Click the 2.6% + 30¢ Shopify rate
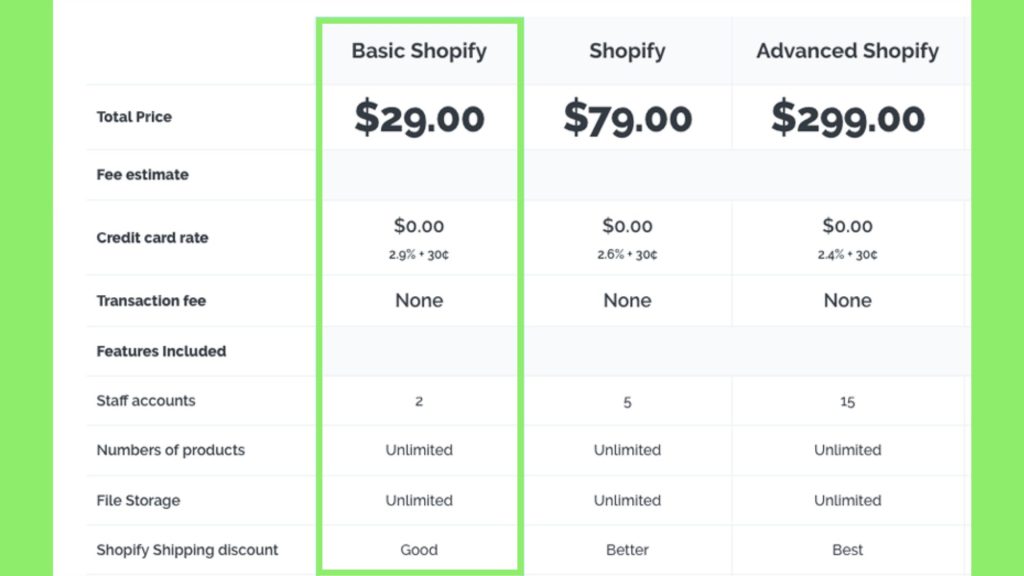The height and width of the screenshot is (576, 1024). [627, 255]
